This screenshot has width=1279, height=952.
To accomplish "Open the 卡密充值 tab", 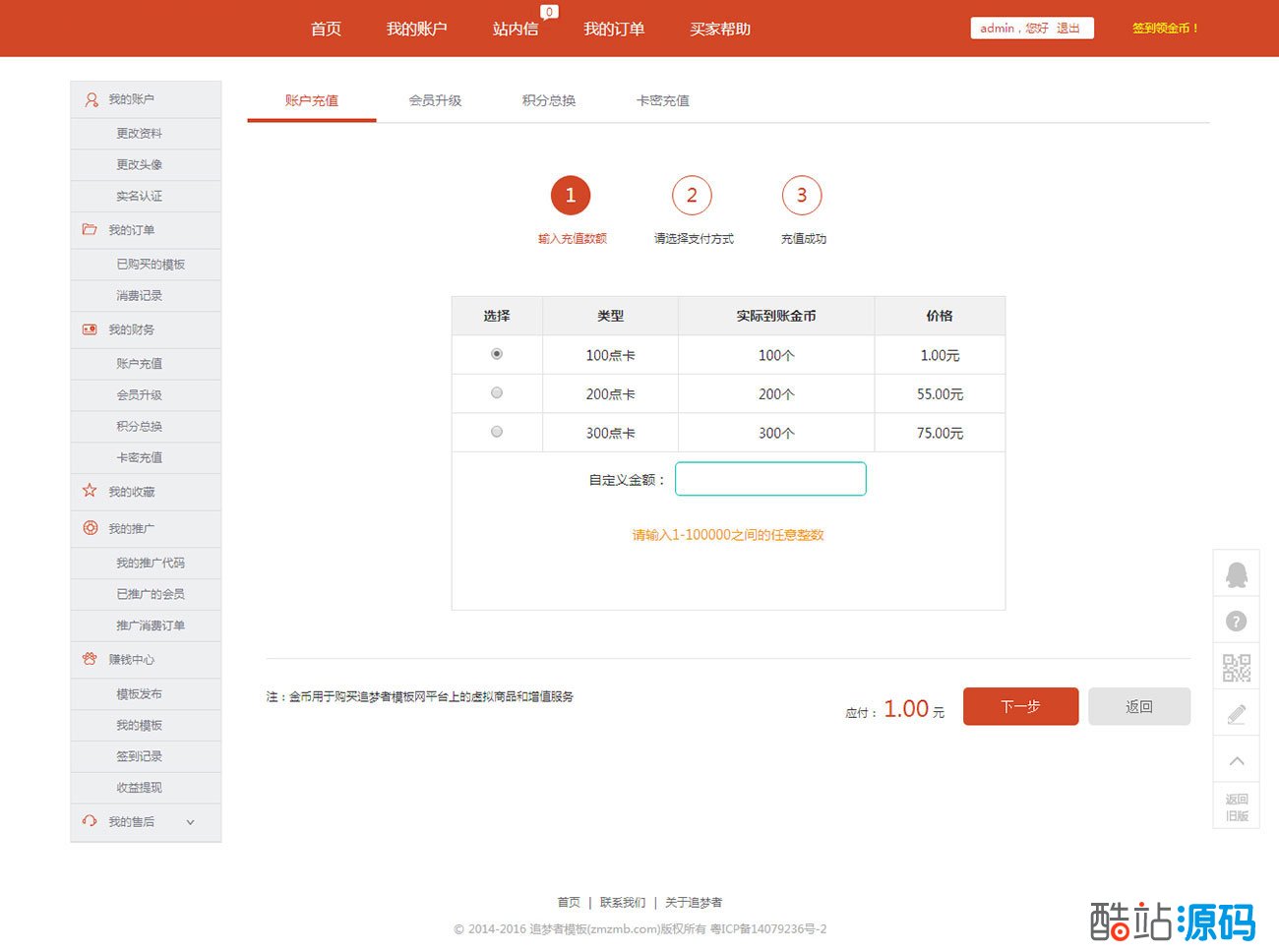I will 662,100.
